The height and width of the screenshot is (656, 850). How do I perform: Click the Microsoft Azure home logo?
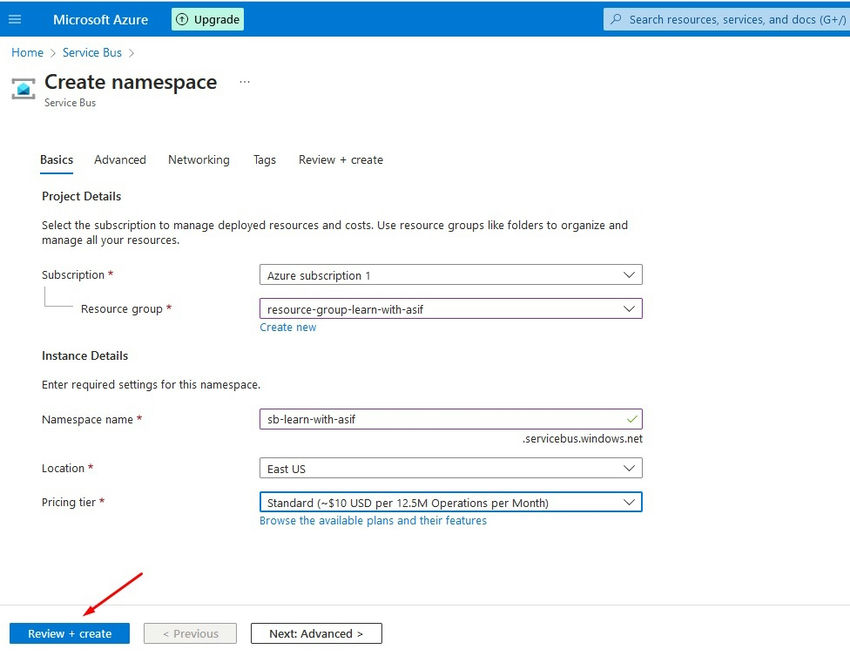(100, 18)
